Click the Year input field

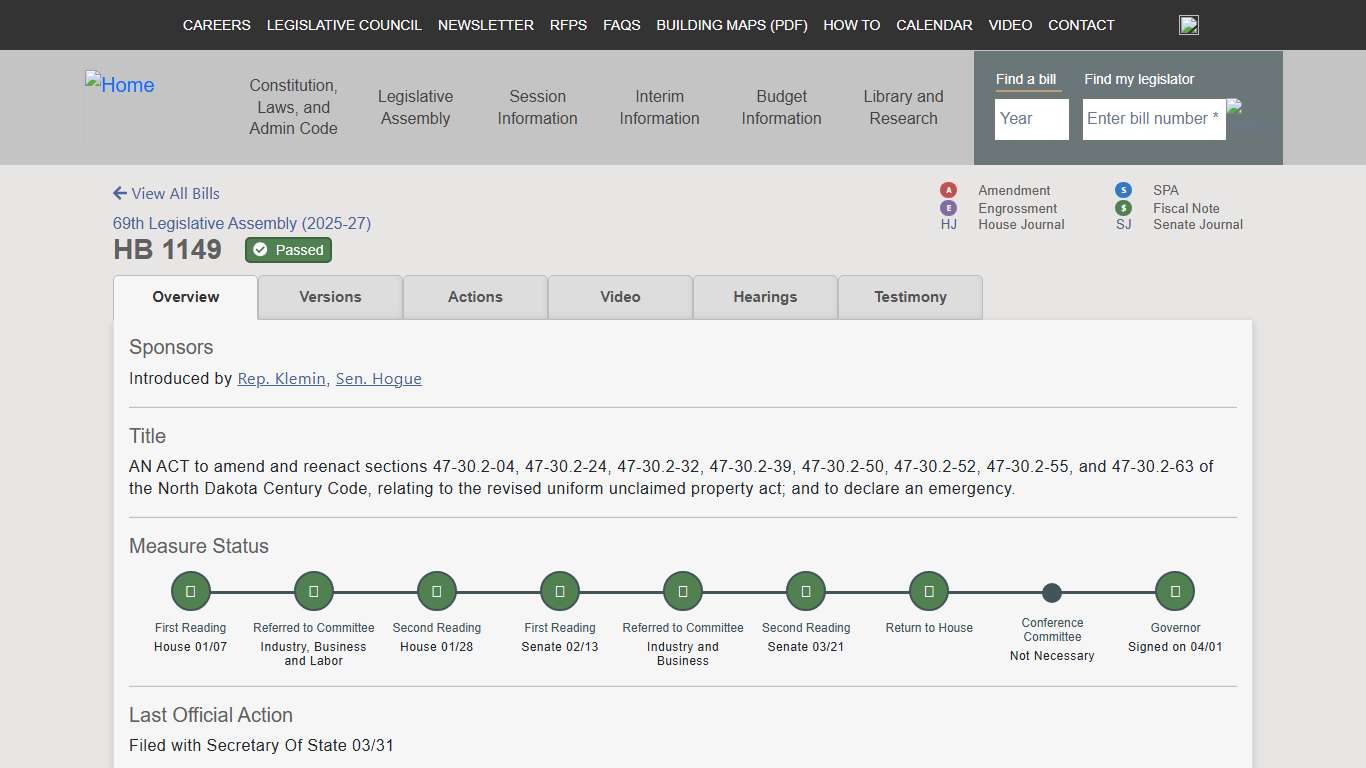tap(1031, 119)
